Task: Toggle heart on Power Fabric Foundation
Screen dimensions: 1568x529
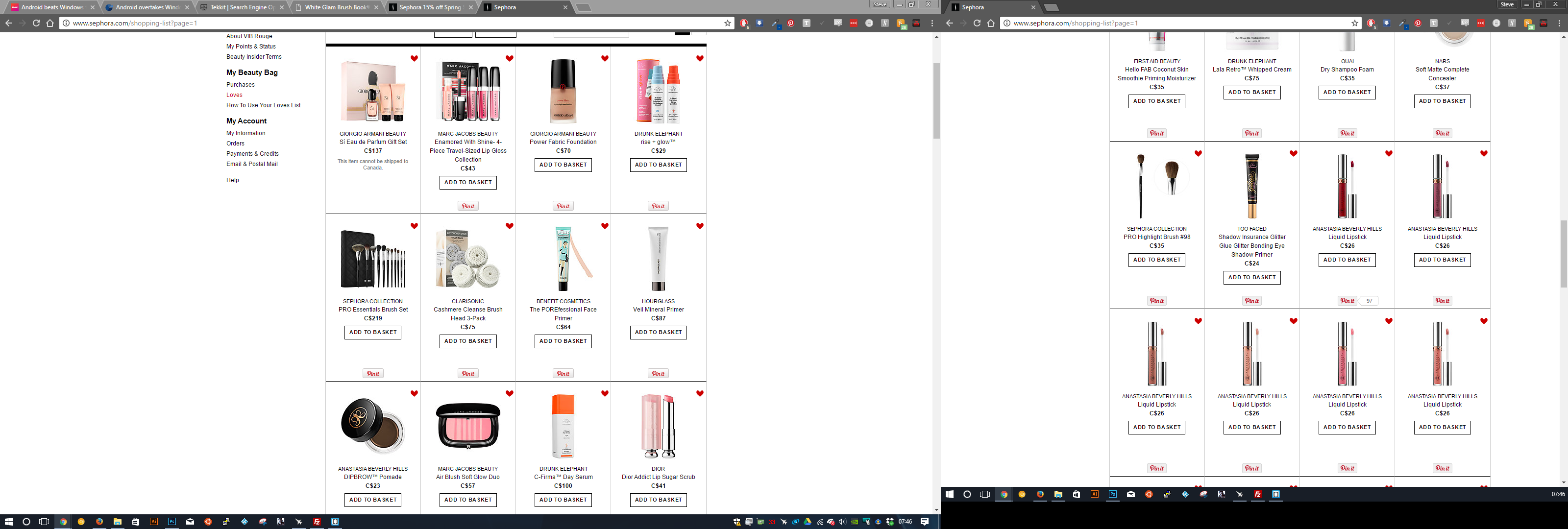Action: [605, 58]
